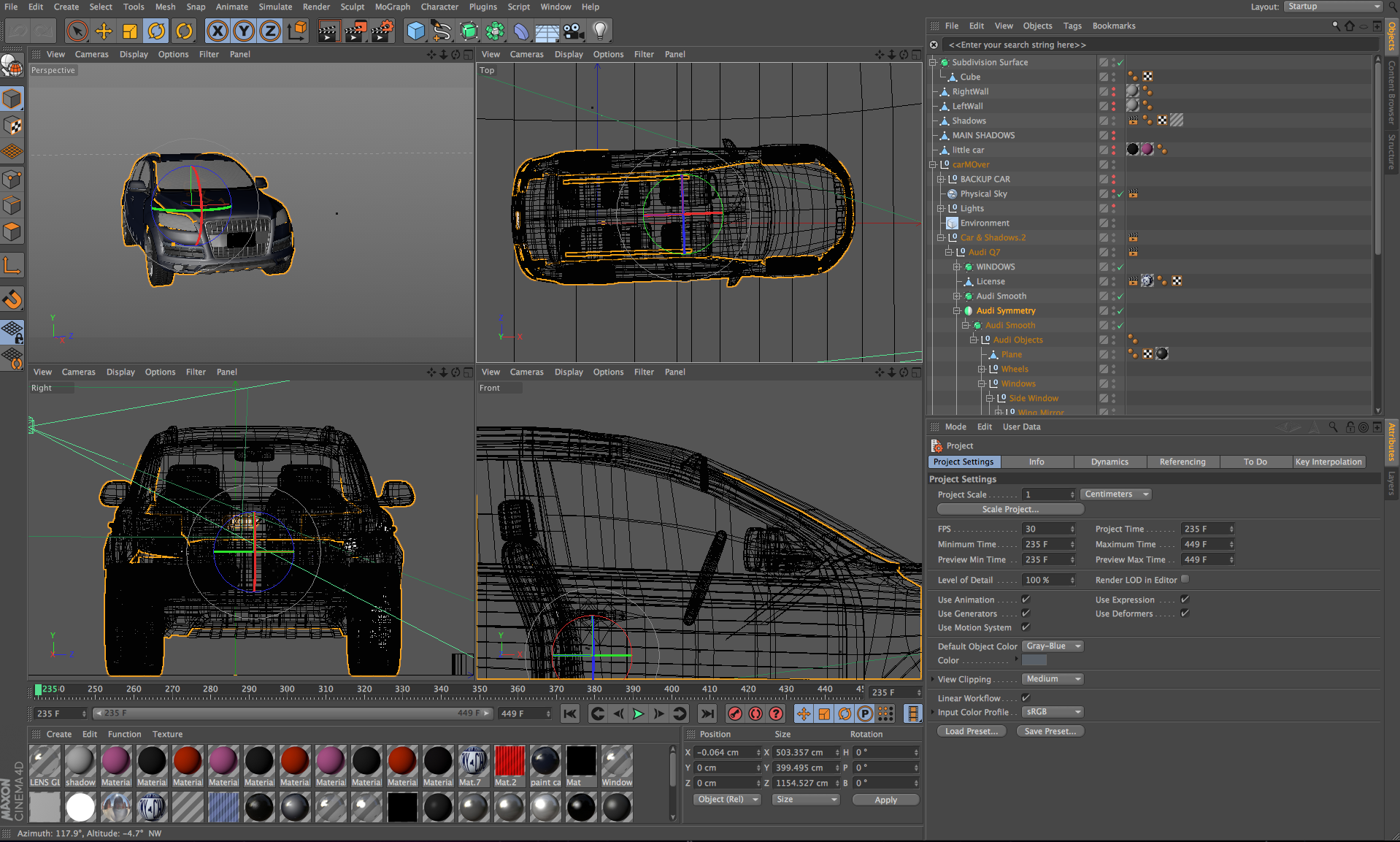
Task: Toggle Linear Workflow checkbox
Action: (1026, 698)
